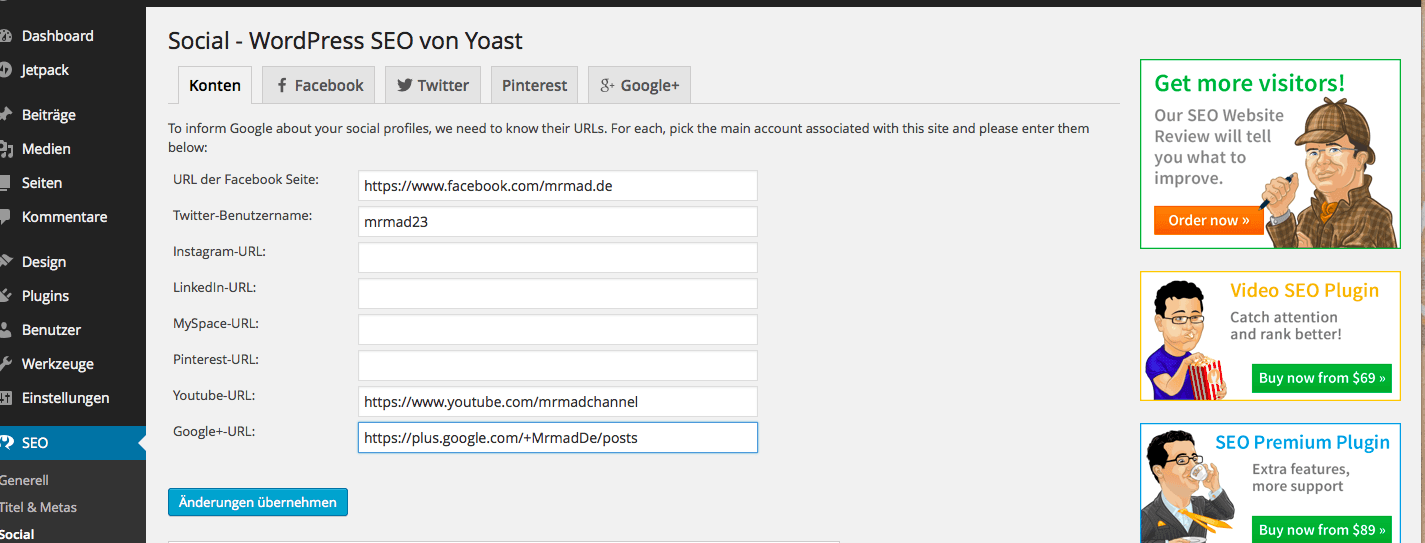Go to Beiträge menu
The image size is (1425, 543).
point(49,115)
